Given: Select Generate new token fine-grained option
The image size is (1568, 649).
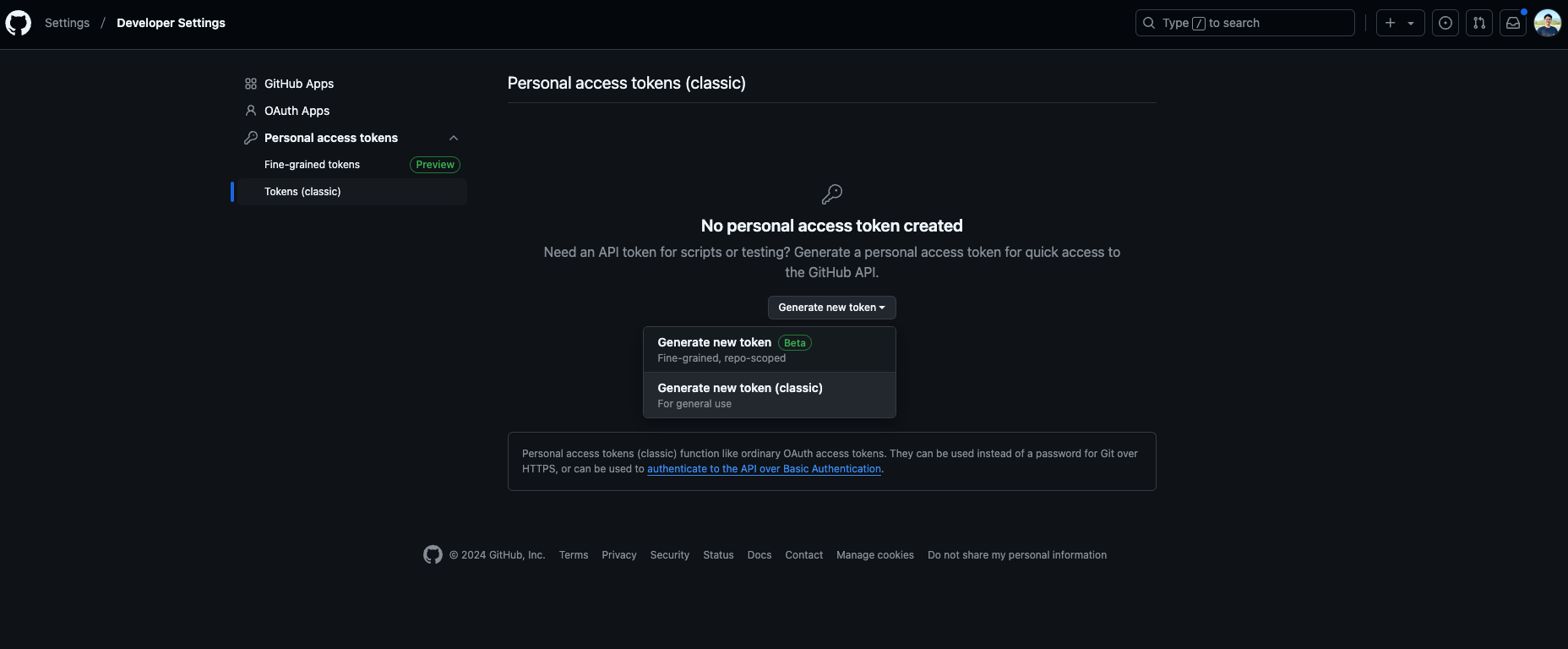Looking at the screenshot, I should (770, 350).
